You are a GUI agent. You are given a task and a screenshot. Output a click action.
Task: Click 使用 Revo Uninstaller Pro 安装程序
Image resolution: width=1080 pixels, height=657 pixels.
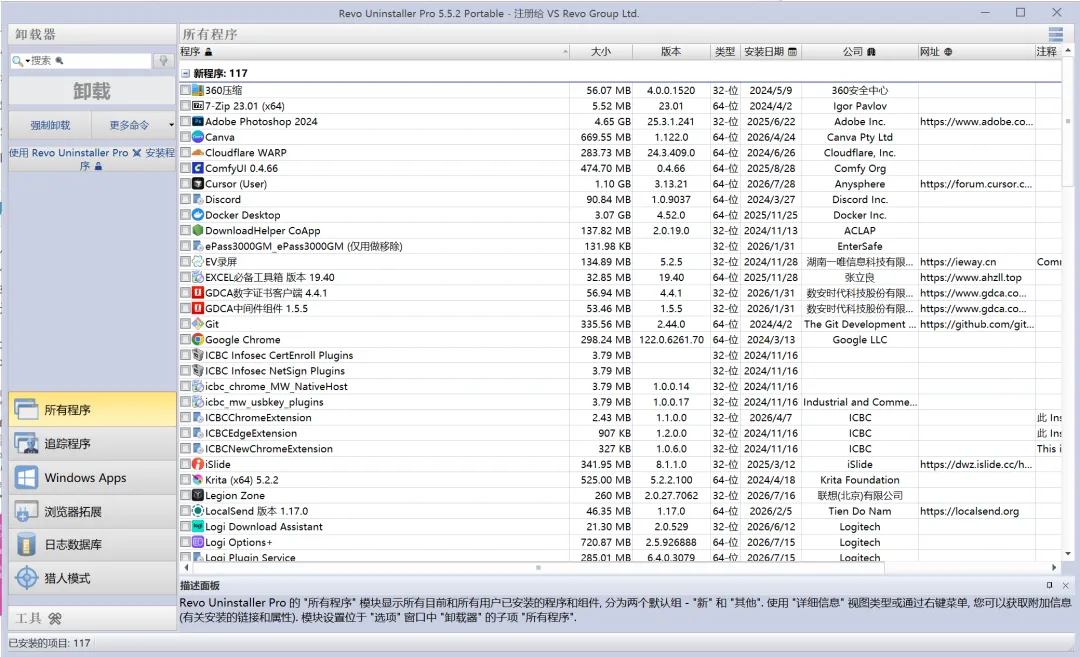[92, 159]
